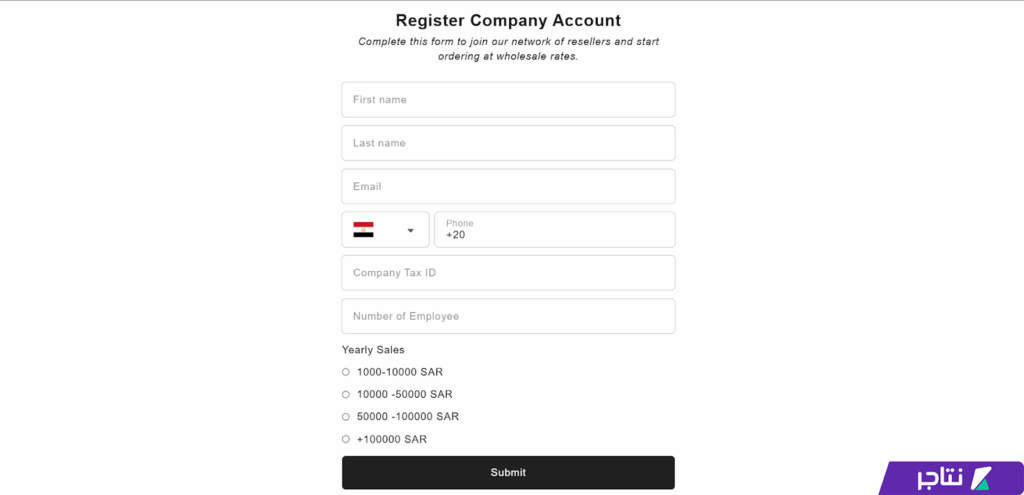
Task: Activate the Email input box
Action: [x=508, y=187]
